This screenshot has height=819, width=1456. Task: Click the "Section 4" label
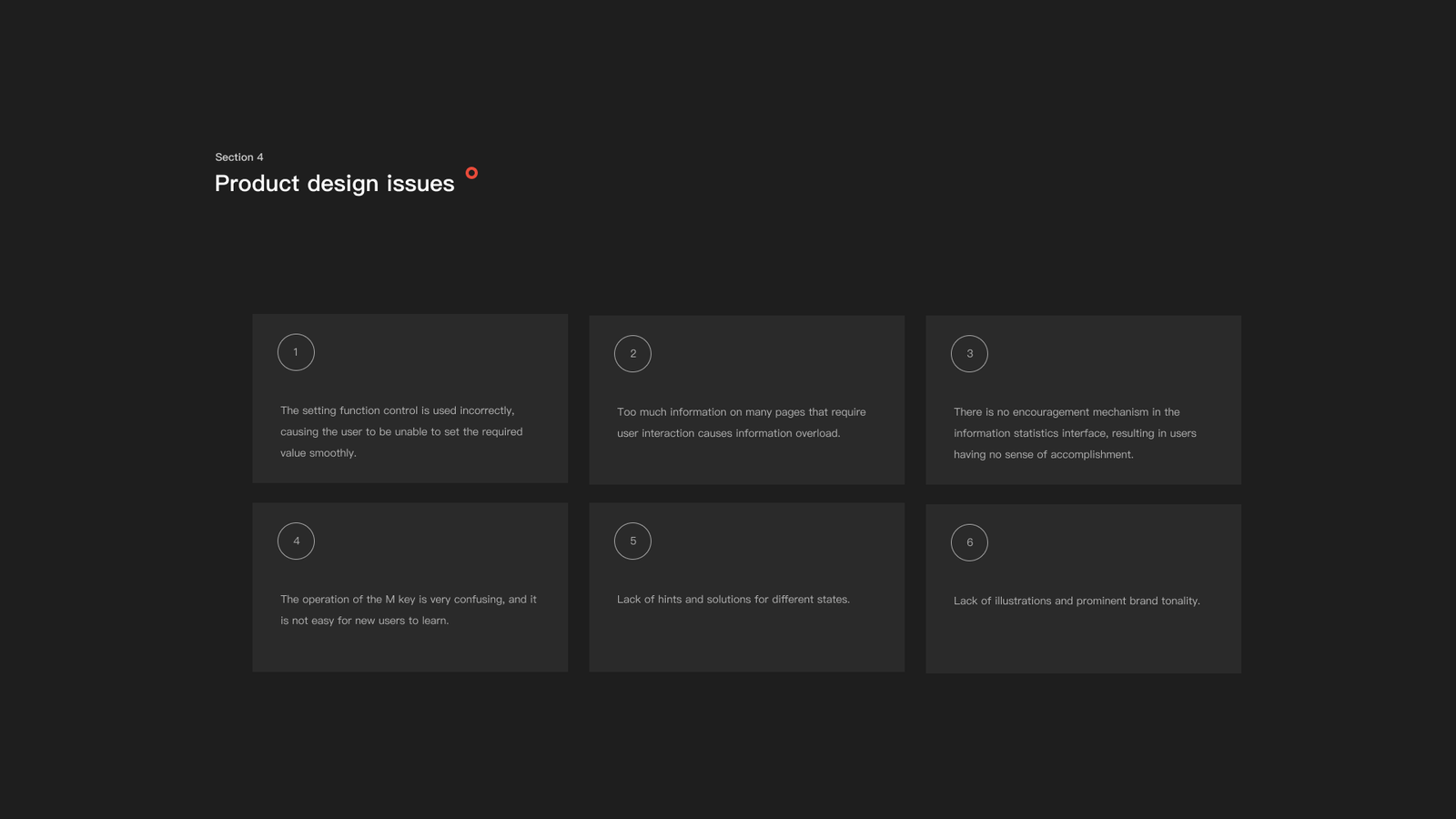point(238,157)
